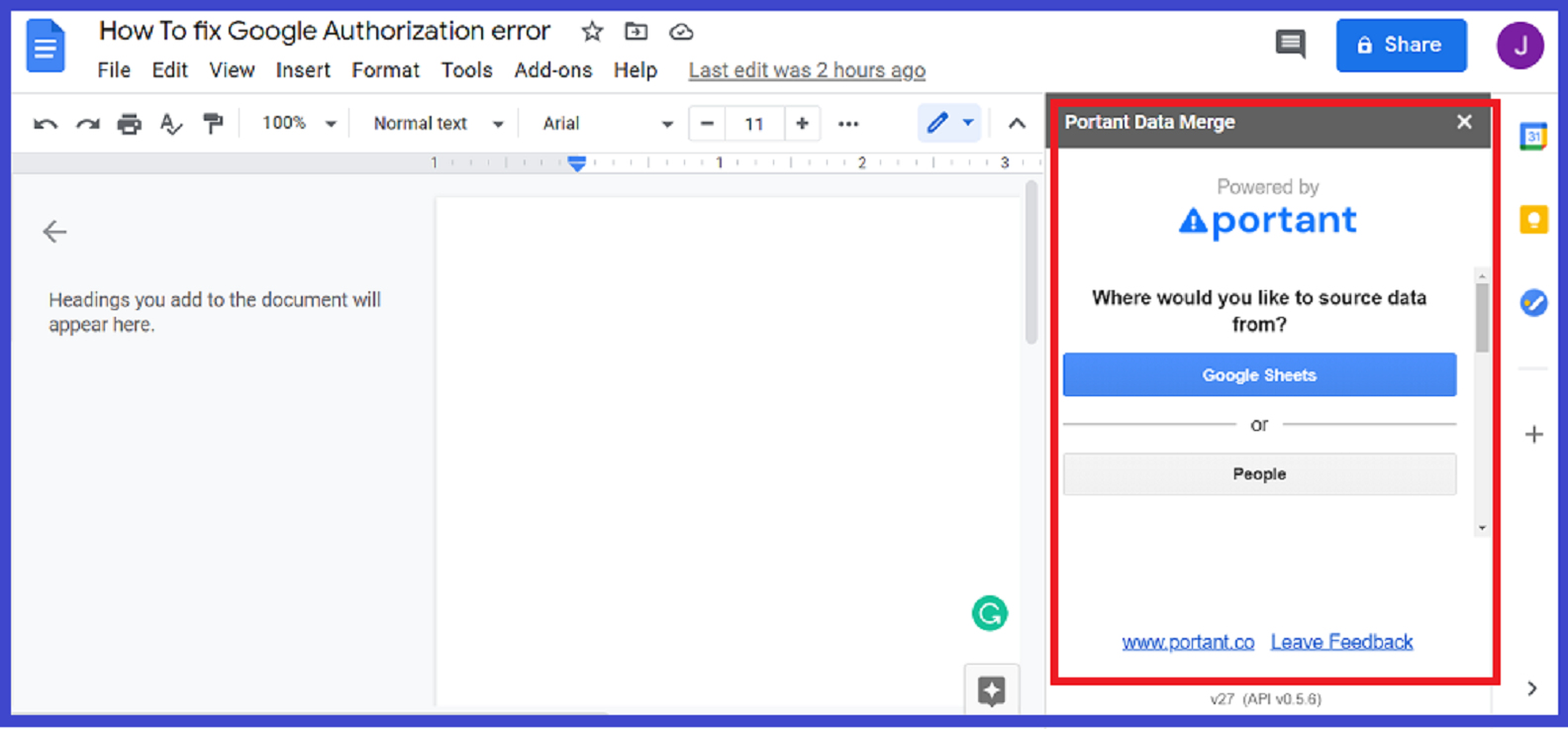Click the Grammarly icon
Image resolution: width=1568 pixels, height=729 pixels.
(x=990, y=613)
